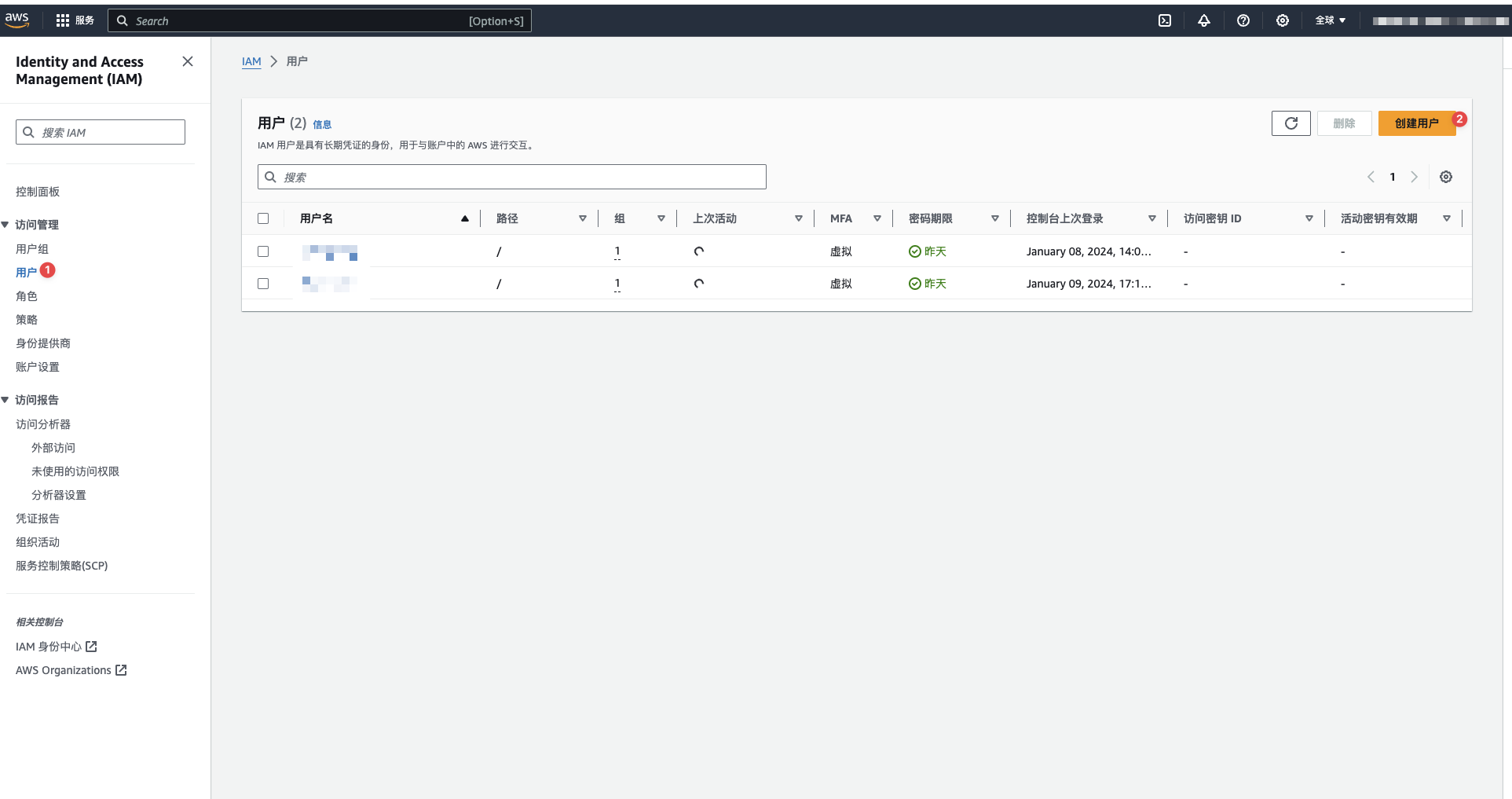Viewport: 1512px width, 799px height.
Task: Open the 全球 region dropdown
Action: (1331, 20)
